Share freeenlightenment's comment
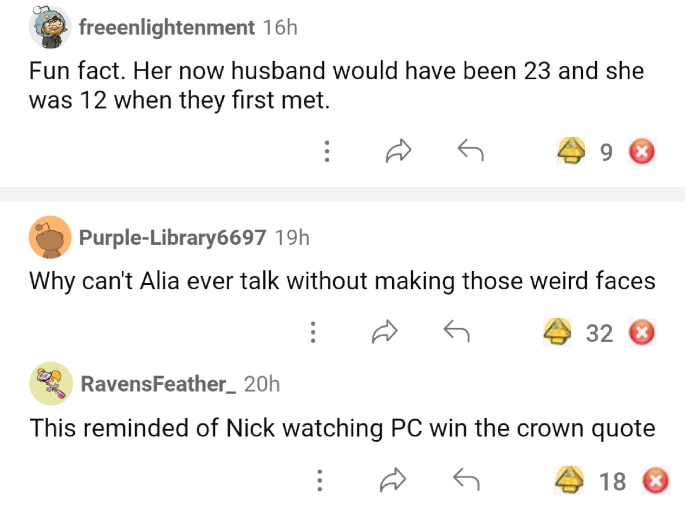Viewport: 700px width, 521px height. pyautogui.click(x=399, y=152)
